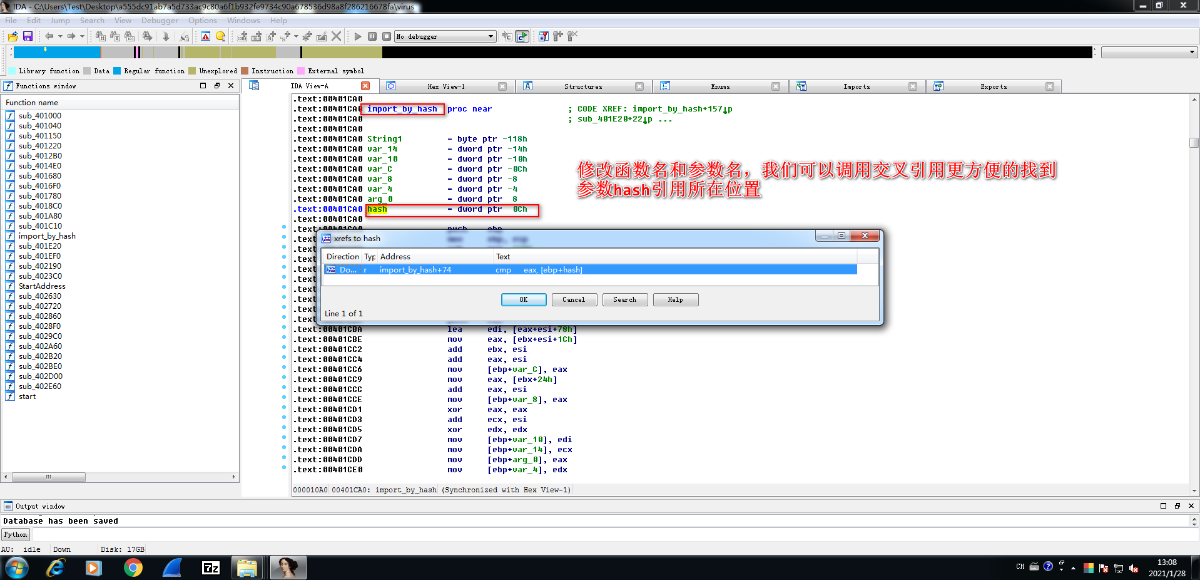Click the External symbol legend color swatch
The height and width of the screenshot is (580, 1200).
click(x=301, y=71)
